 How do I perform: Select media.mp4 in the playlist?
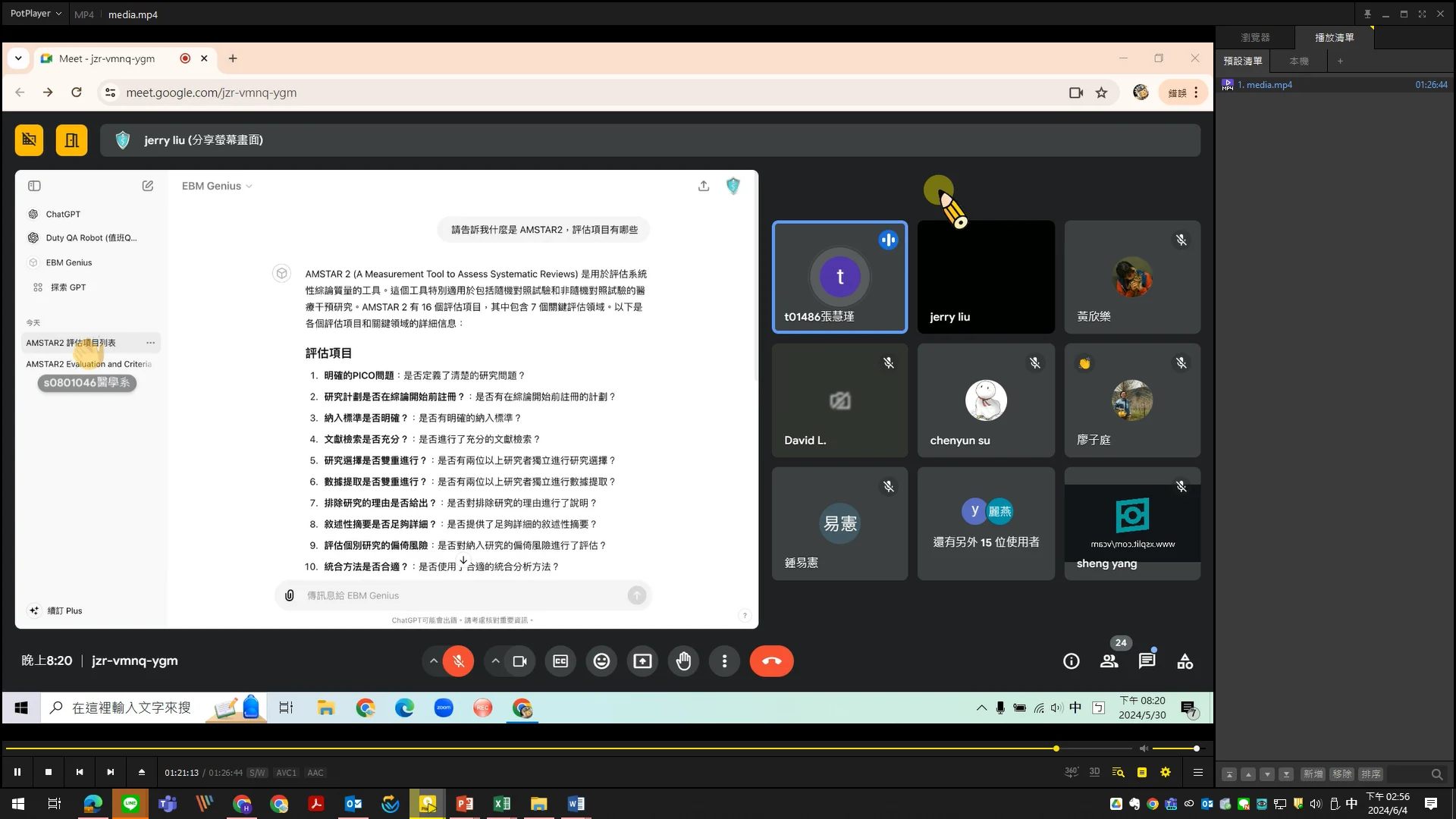point(1335,85)
